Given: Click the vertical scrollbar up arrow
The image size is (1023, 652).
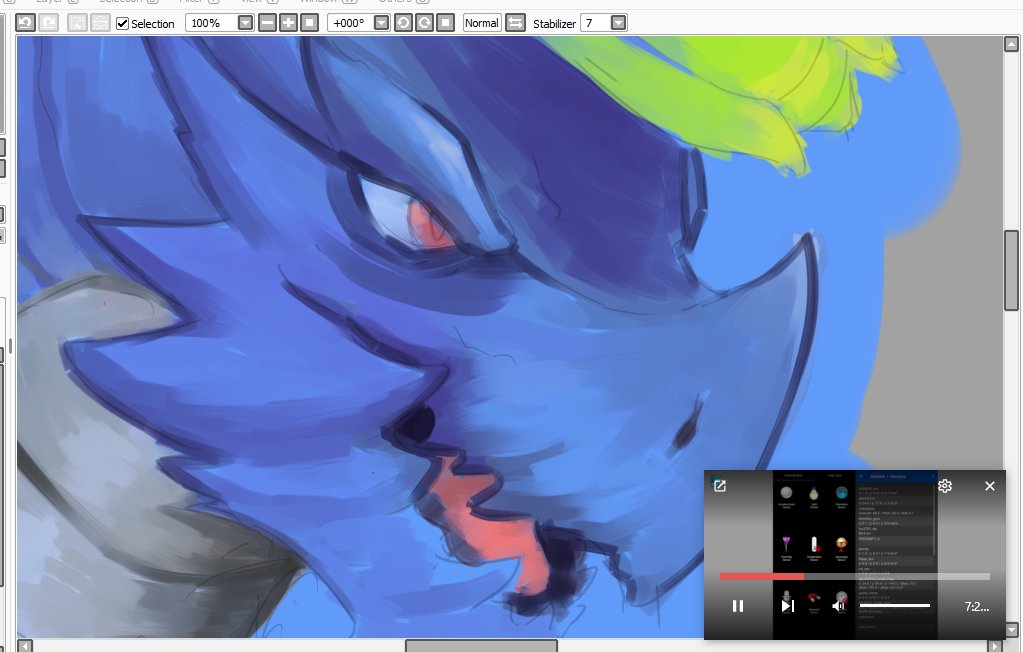Looking at the screenshot, I should coord(1011,44).
